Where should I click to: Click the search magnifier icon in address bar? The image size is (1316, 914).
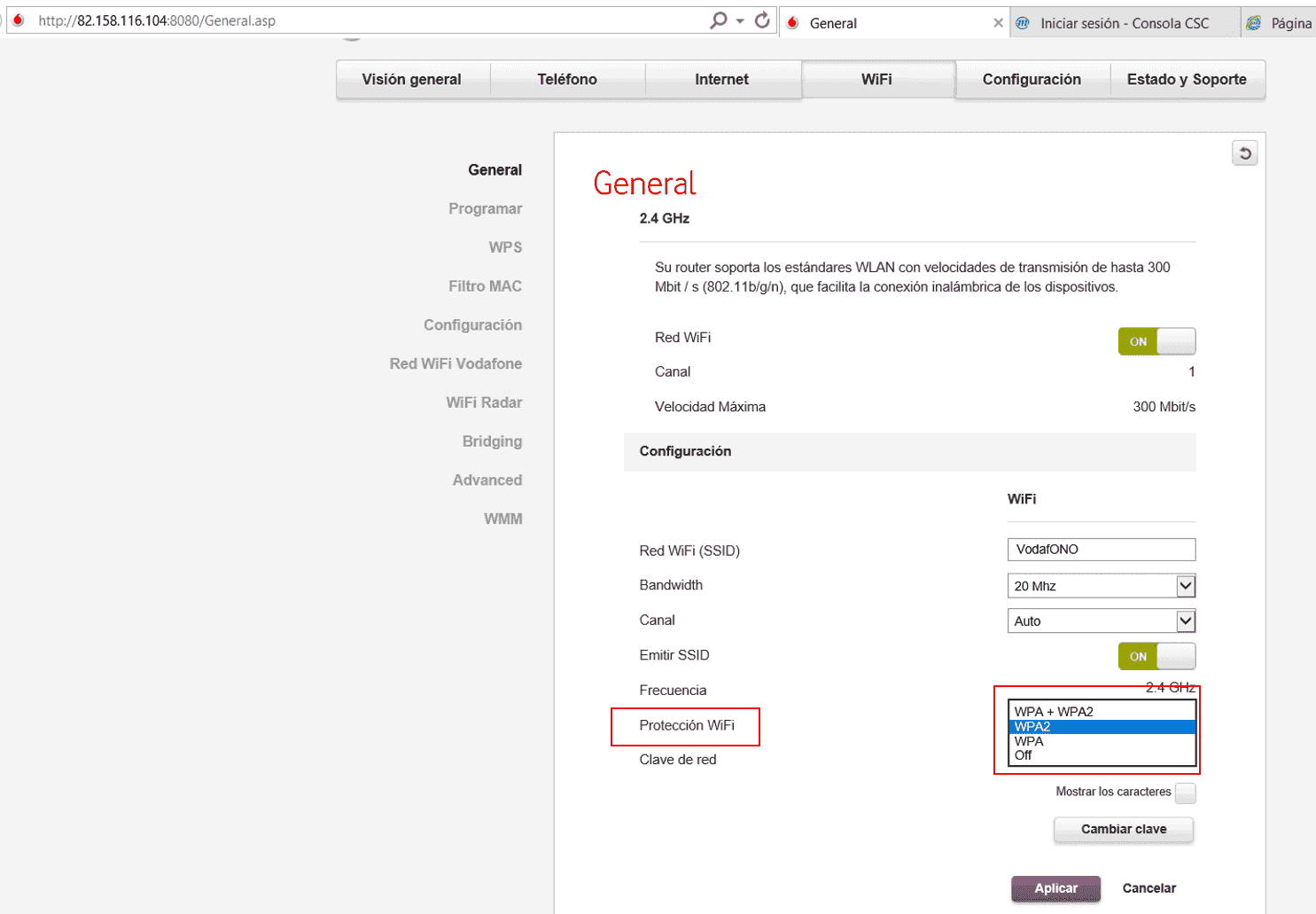pyautogui.click(x=718, y=20)
